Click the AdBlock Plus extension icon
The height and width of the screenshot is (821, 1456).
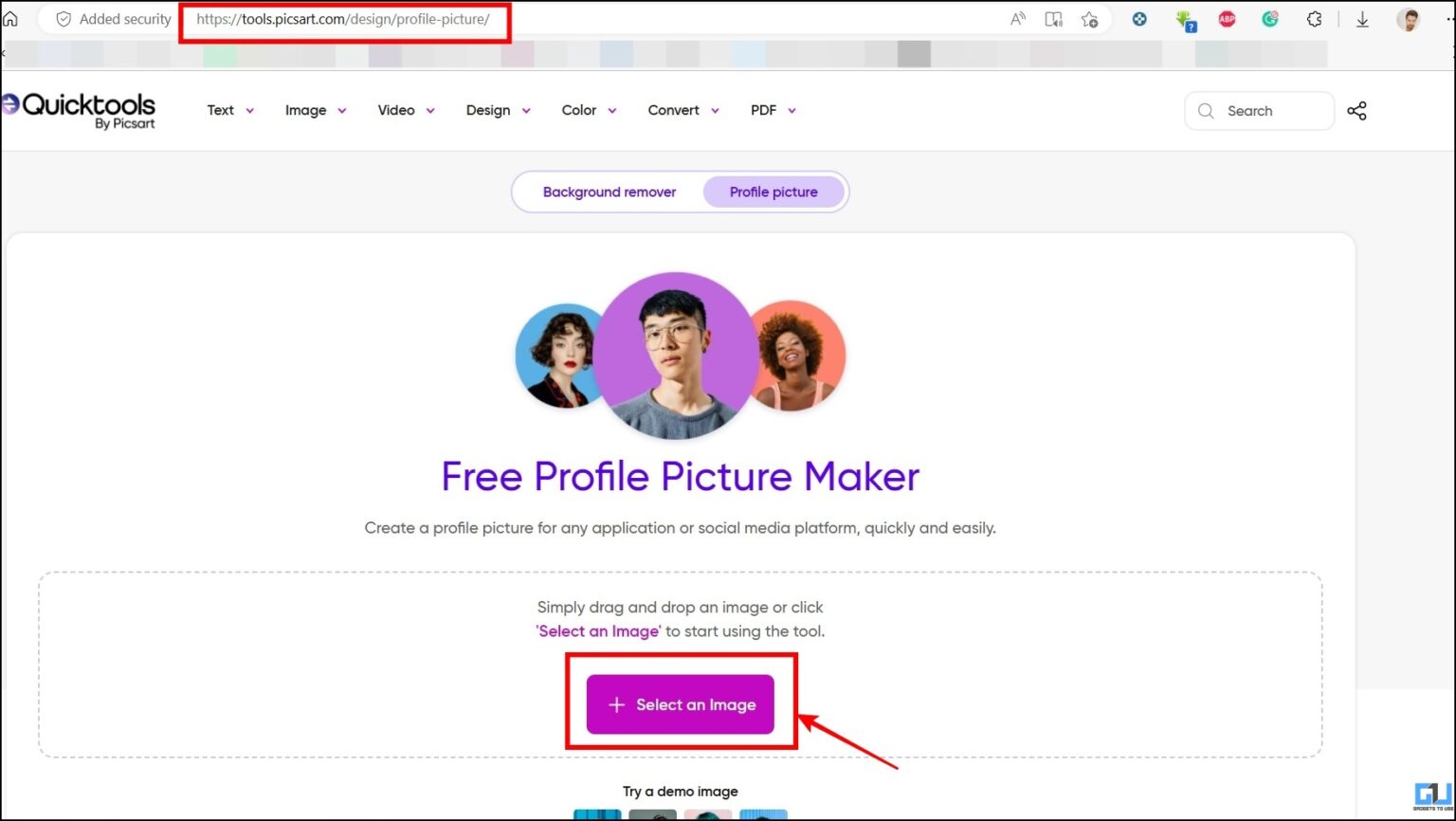tap(1227, 19)
